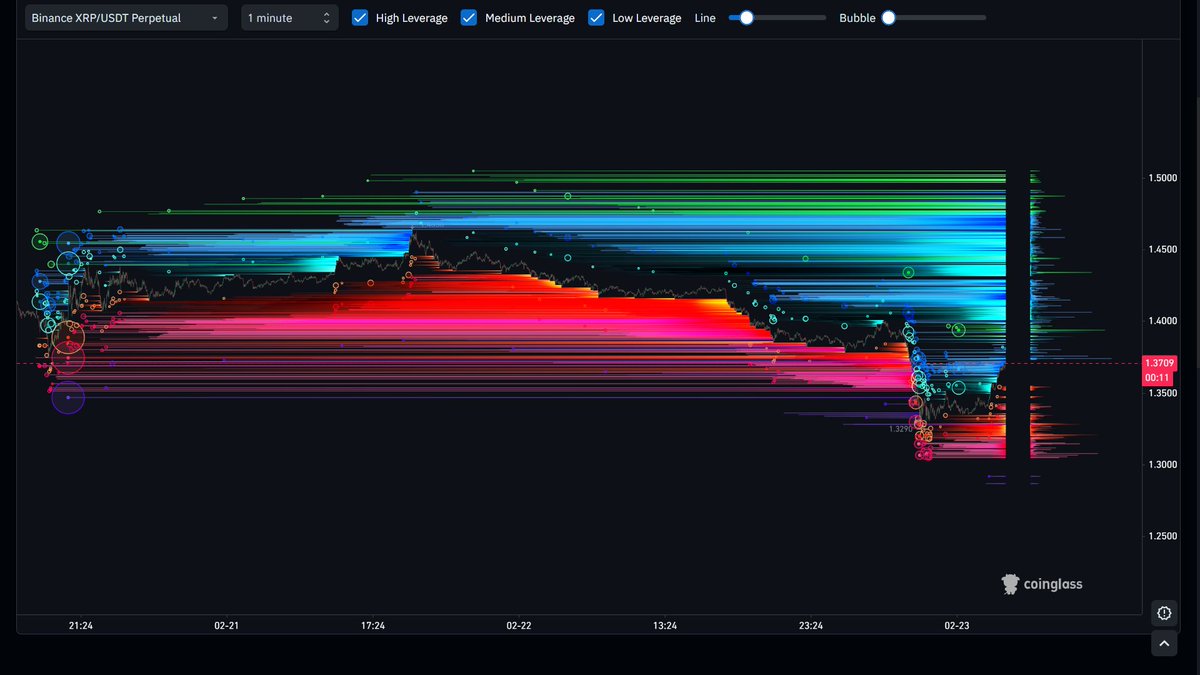Click the 00:11 countdown label
Image resolution: width=1200 pixels, height=675 pixels.
pos(1158,378)
